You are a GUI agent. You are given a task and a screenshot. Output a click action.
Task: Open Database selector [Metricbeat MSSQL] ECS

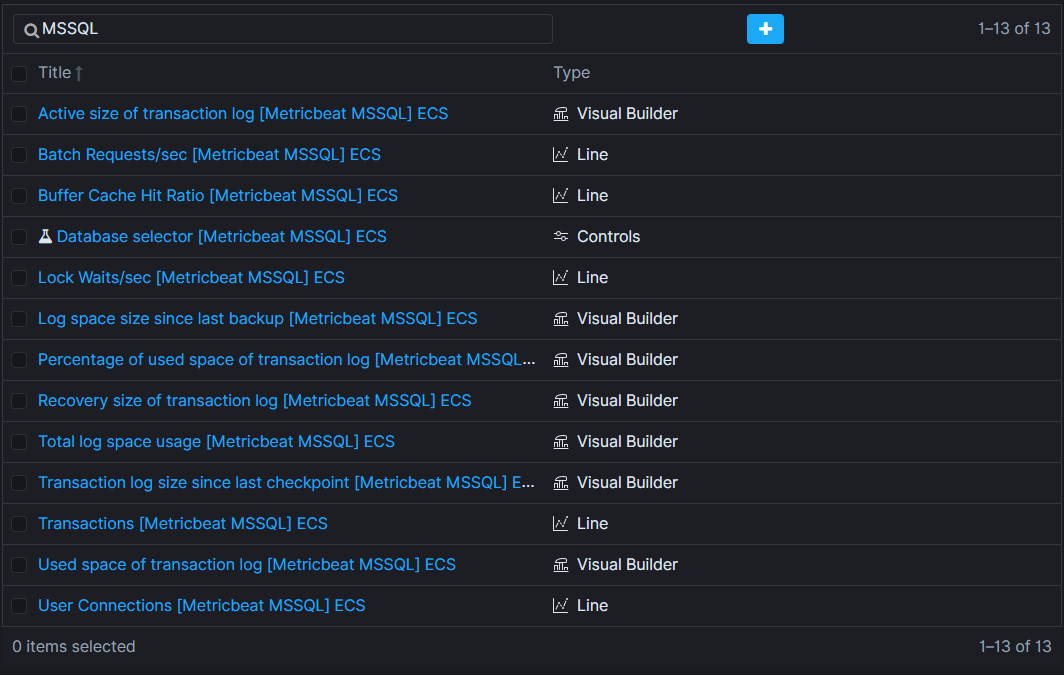coord(221,236)
